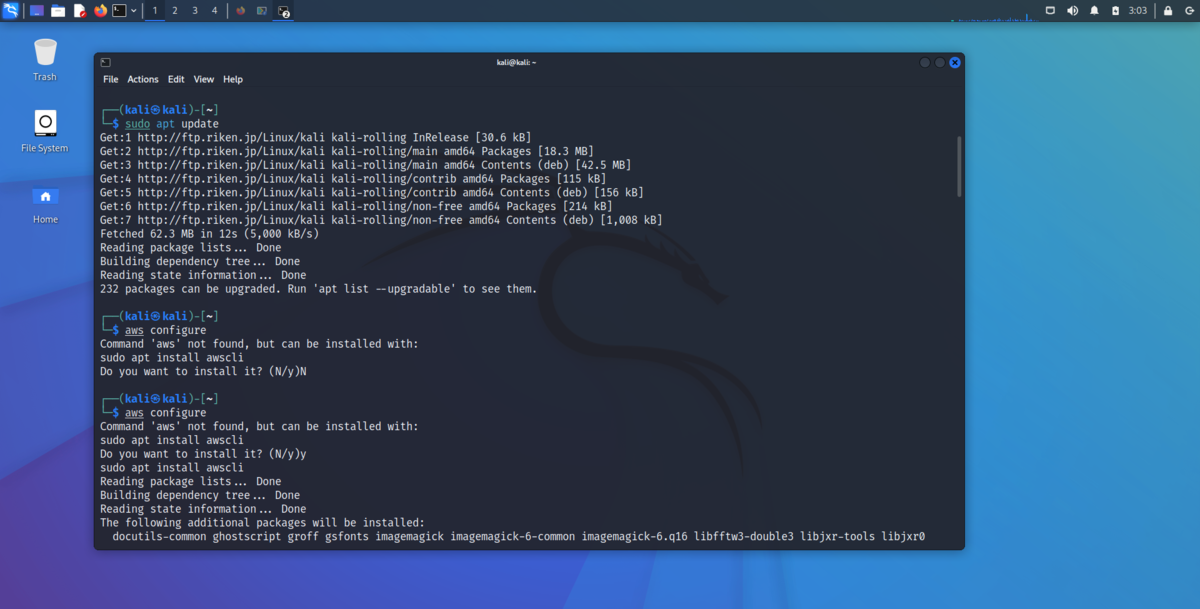Open the file manager launcher in panel
The width and height of the screenshot is (1200, 609).
tap(58, 11)
